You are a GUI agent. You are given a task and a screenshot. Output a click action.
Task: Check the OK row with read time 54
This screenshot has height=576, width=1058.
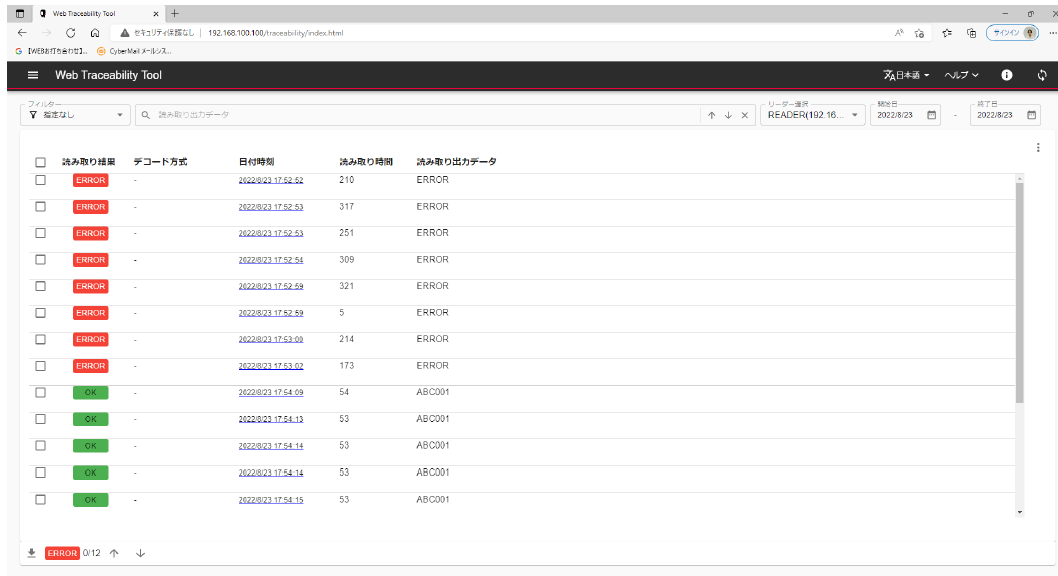tap(40, 393)
